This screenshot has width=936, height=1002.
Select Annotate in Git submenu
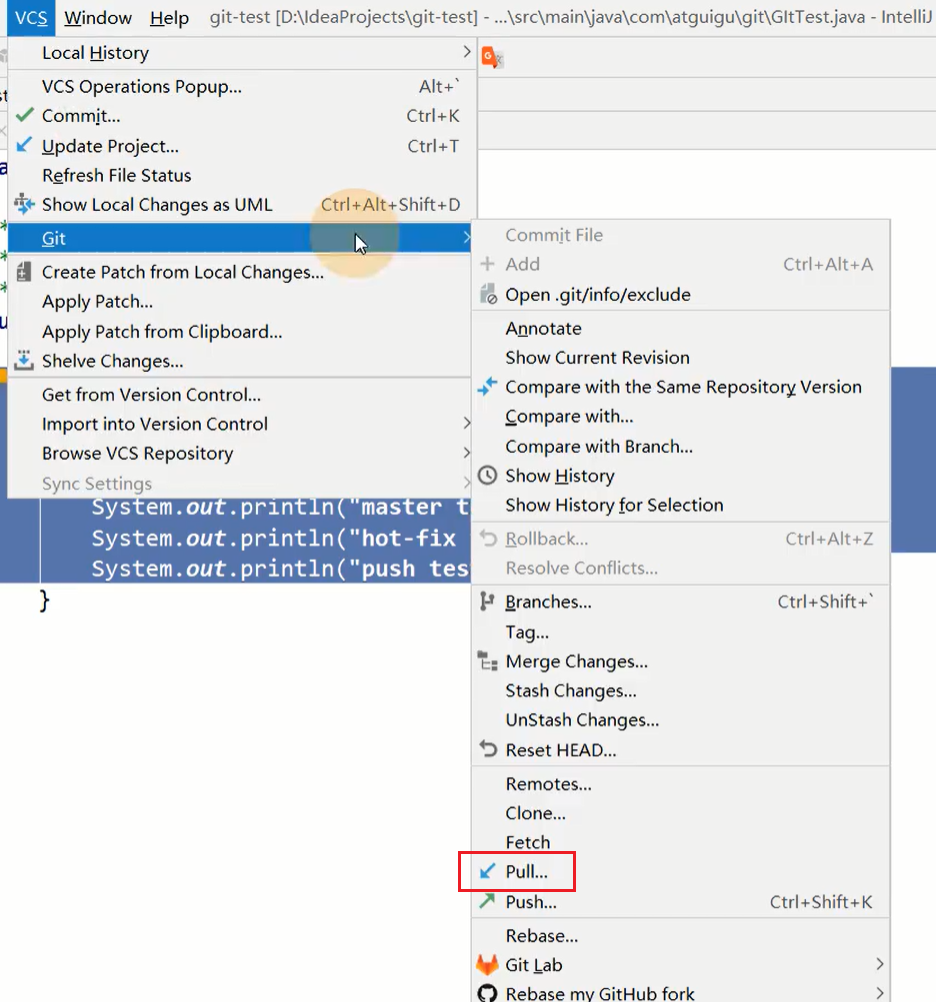click(x=680, y=328)
